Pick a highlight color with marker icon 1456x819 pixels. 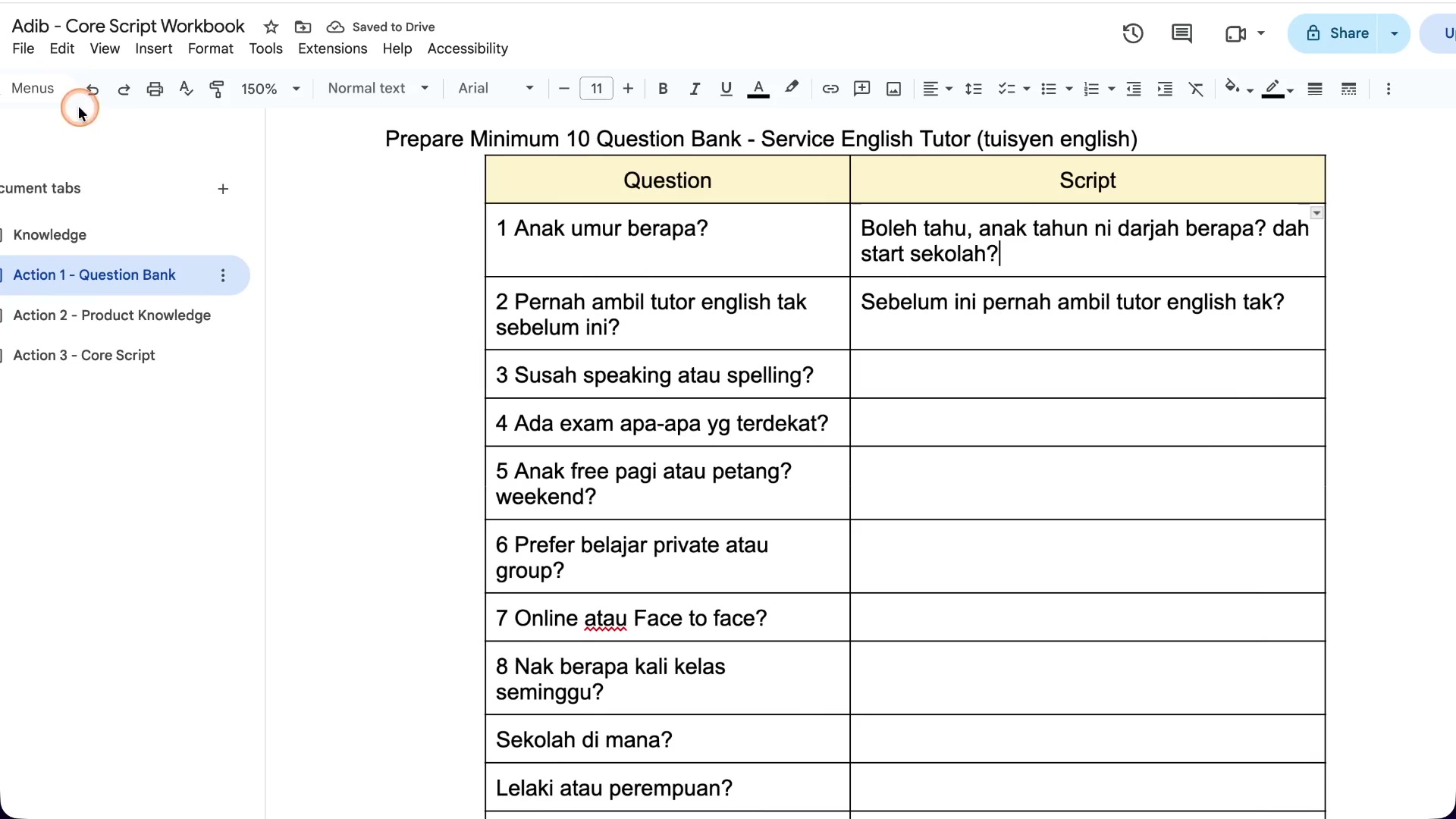(792, 89)
